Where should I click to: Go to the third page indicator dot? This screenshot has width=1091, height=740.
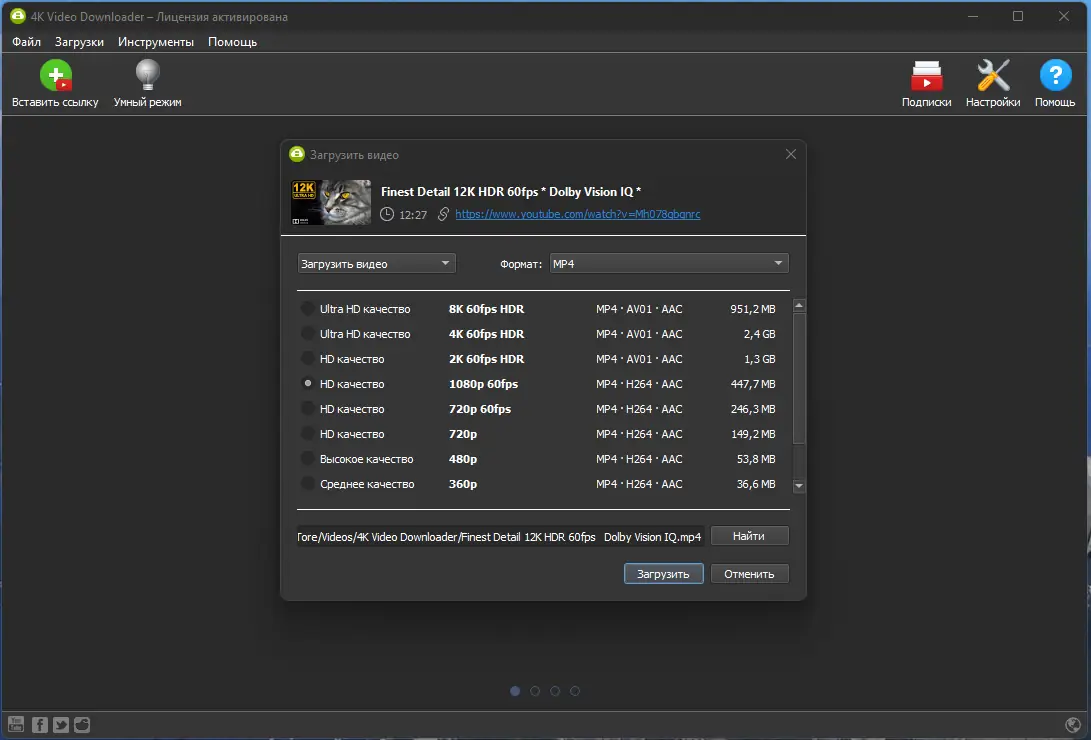[x=555, y=691]
